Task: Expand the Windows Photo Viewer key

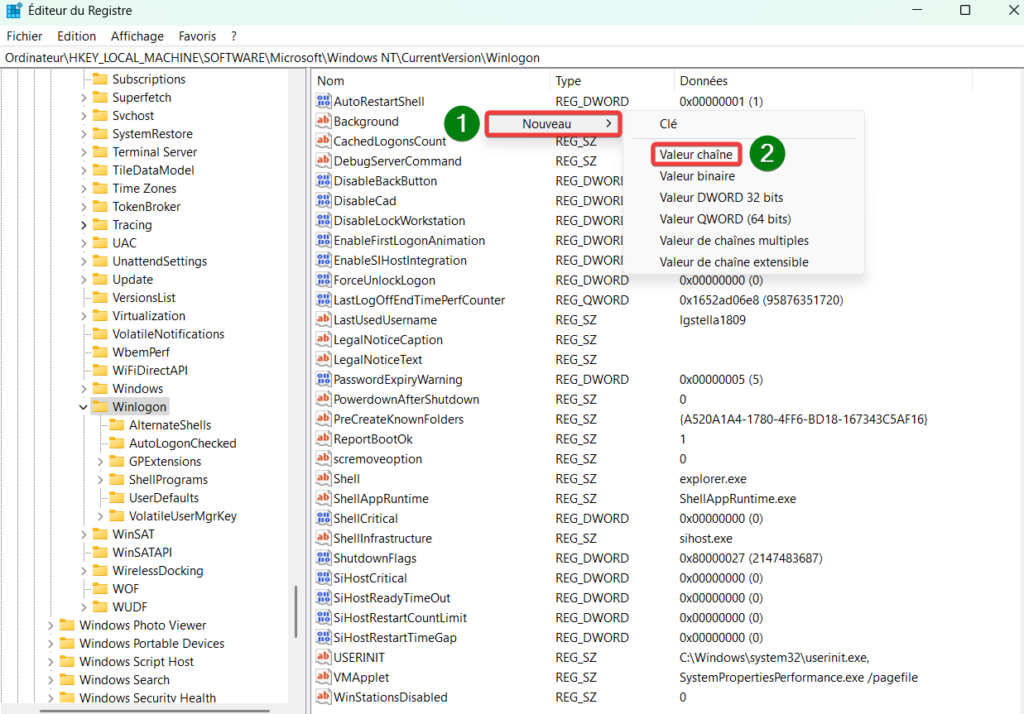Action: (50, 625)
